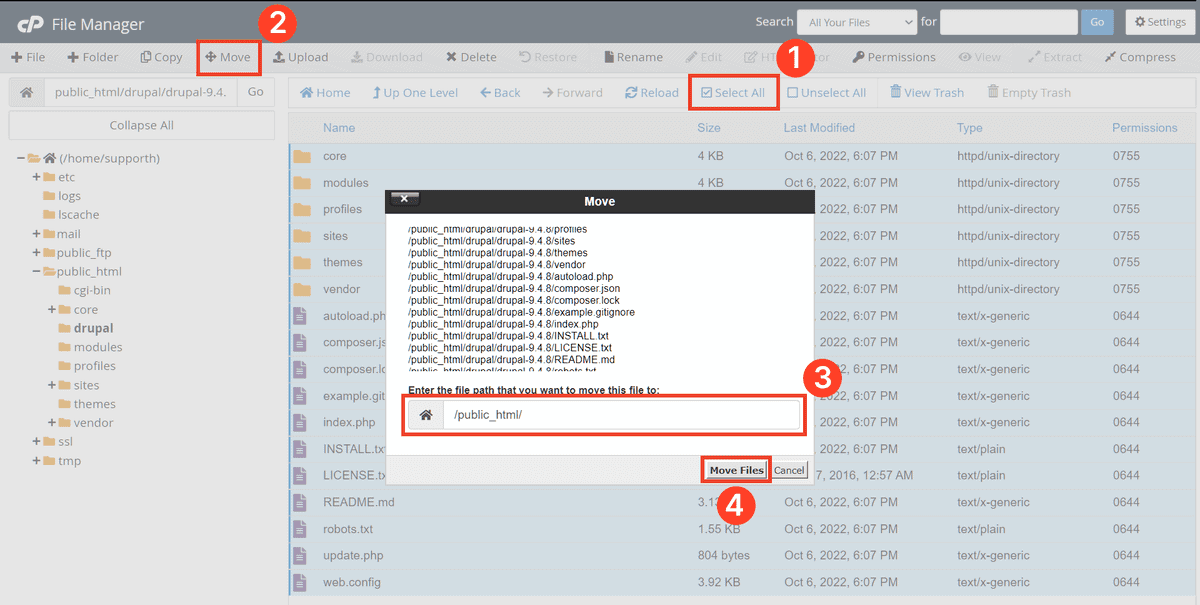
Task: Click Collapse All in sidebar
Action: (141, 125)
